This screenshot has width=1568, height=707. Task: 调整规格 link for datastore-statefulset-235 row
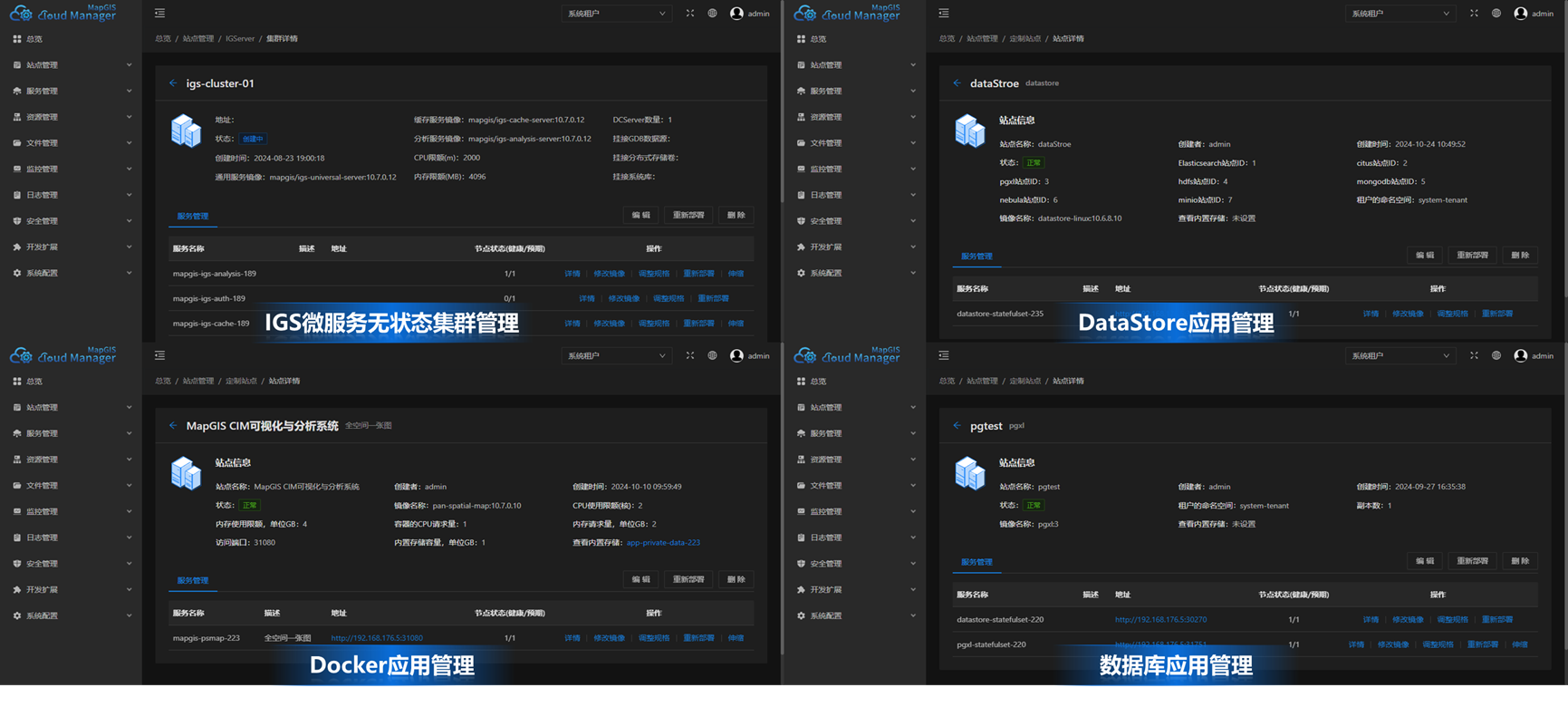click(x=1452, y=314)
